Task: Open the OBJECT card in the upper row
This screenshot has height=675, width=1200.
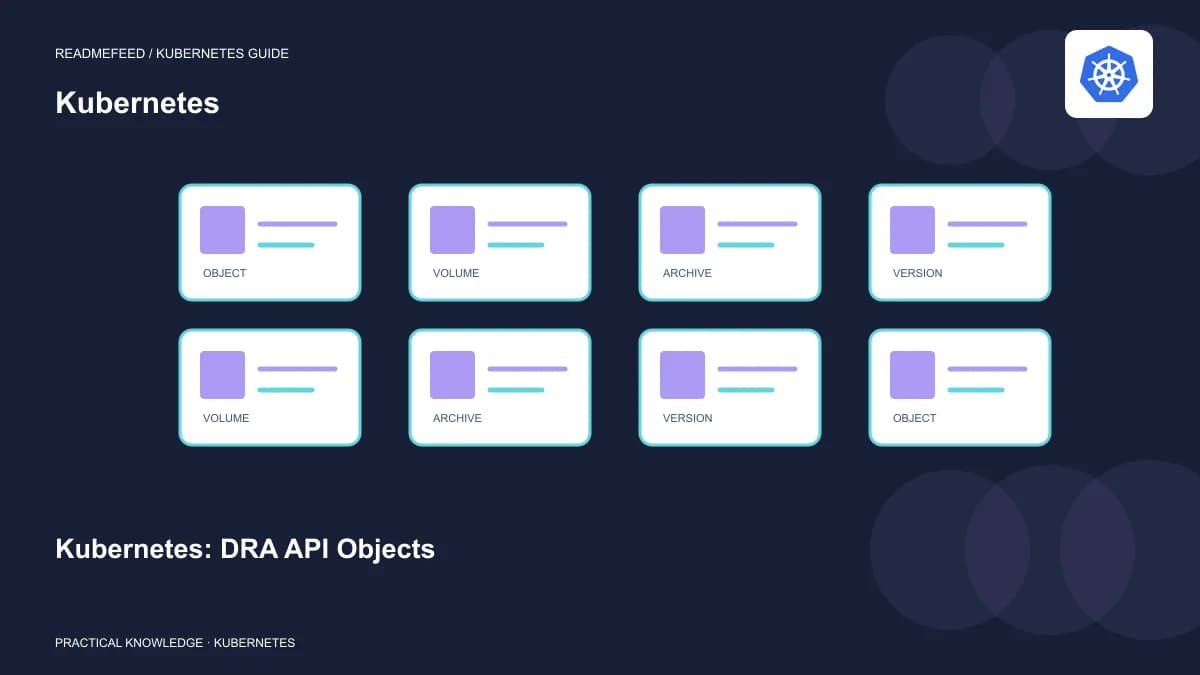Action: 270,242
